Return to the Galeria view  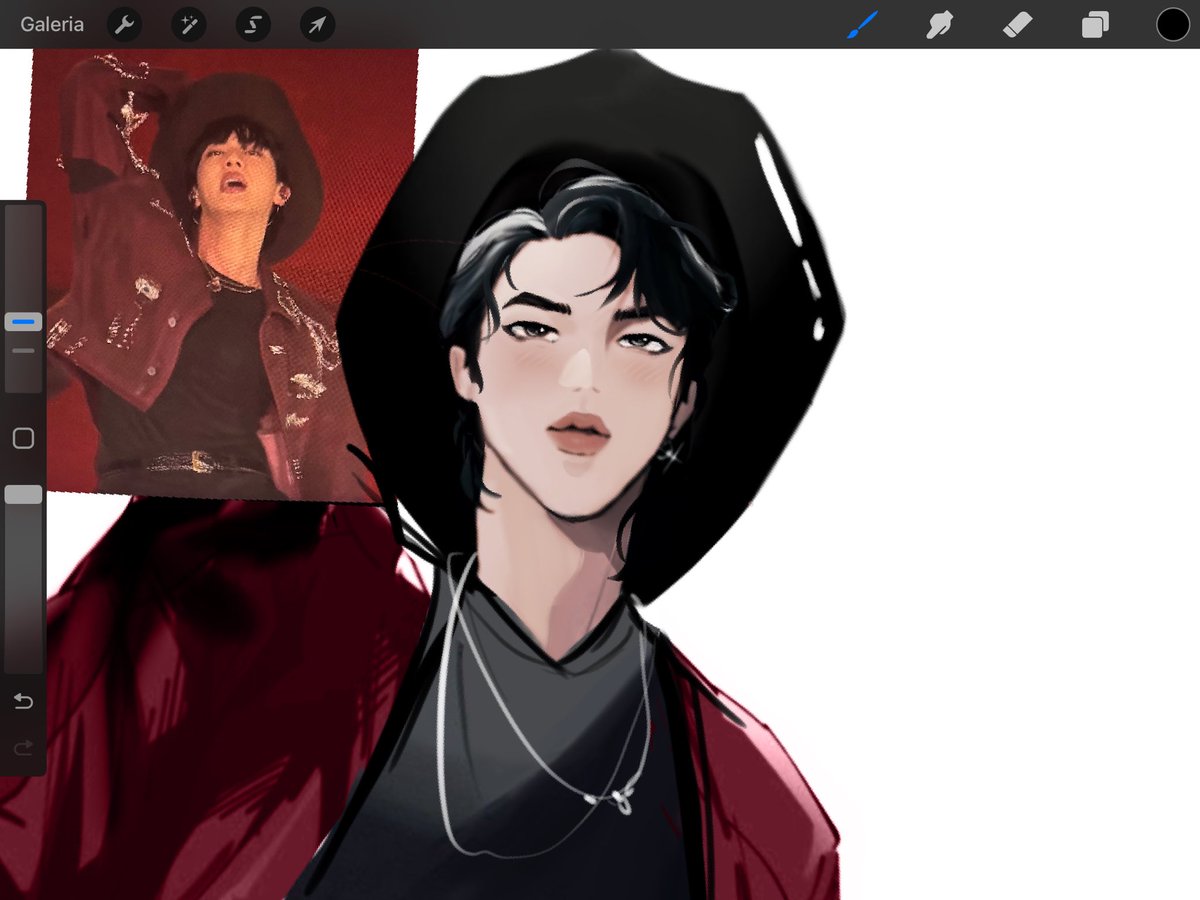coord(52,24)
